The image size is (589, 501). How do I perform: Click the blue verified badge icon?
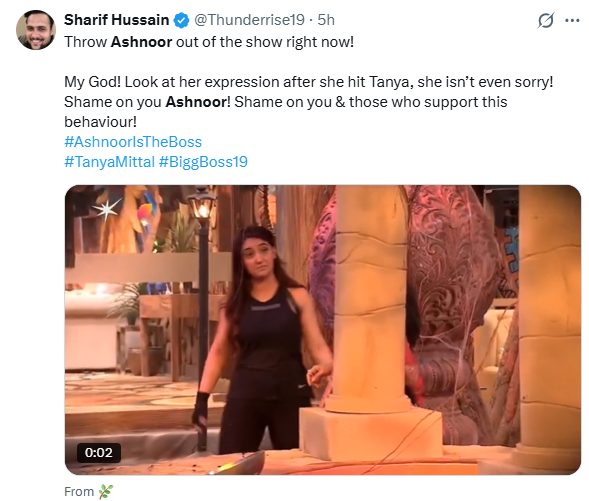[181, 20]
